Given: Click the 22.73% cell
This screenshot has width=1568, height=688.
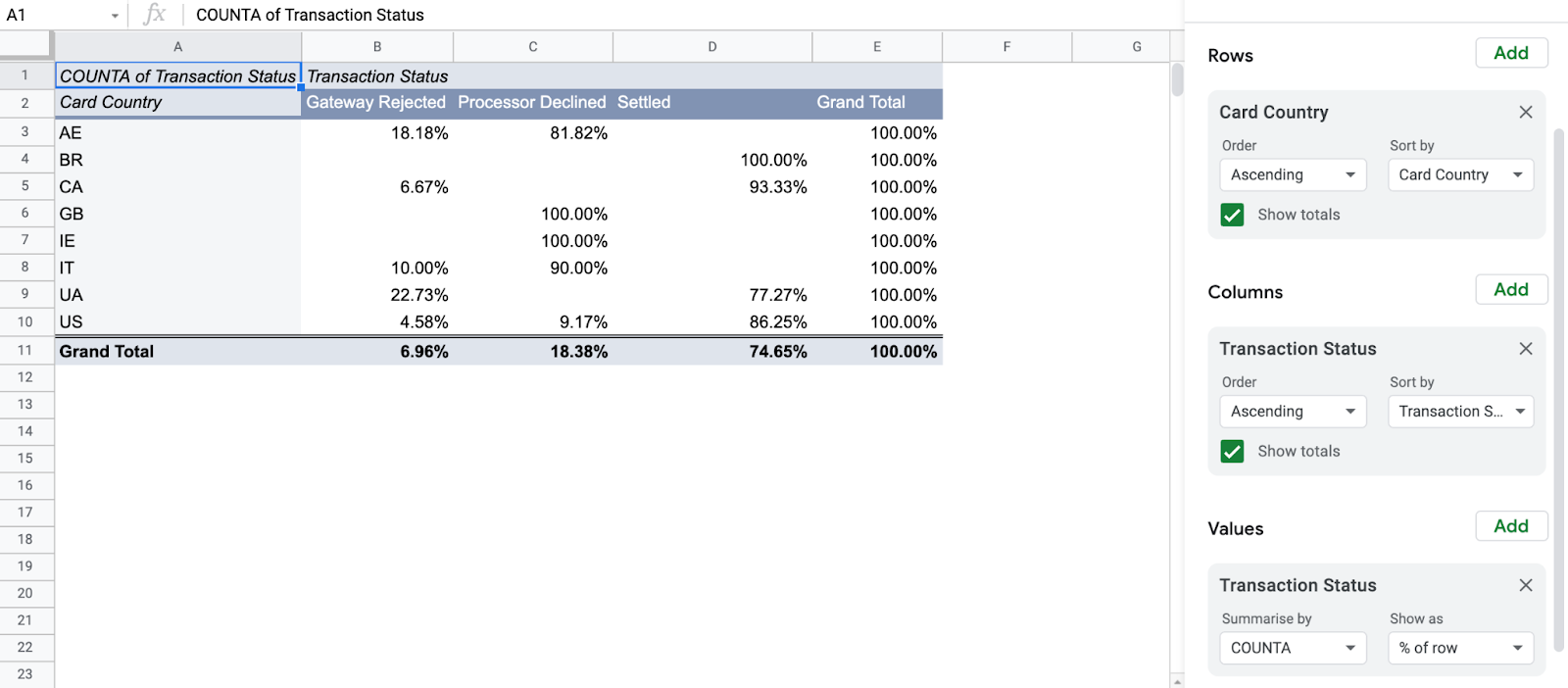Looking at the screenshot, I should 377,294.
